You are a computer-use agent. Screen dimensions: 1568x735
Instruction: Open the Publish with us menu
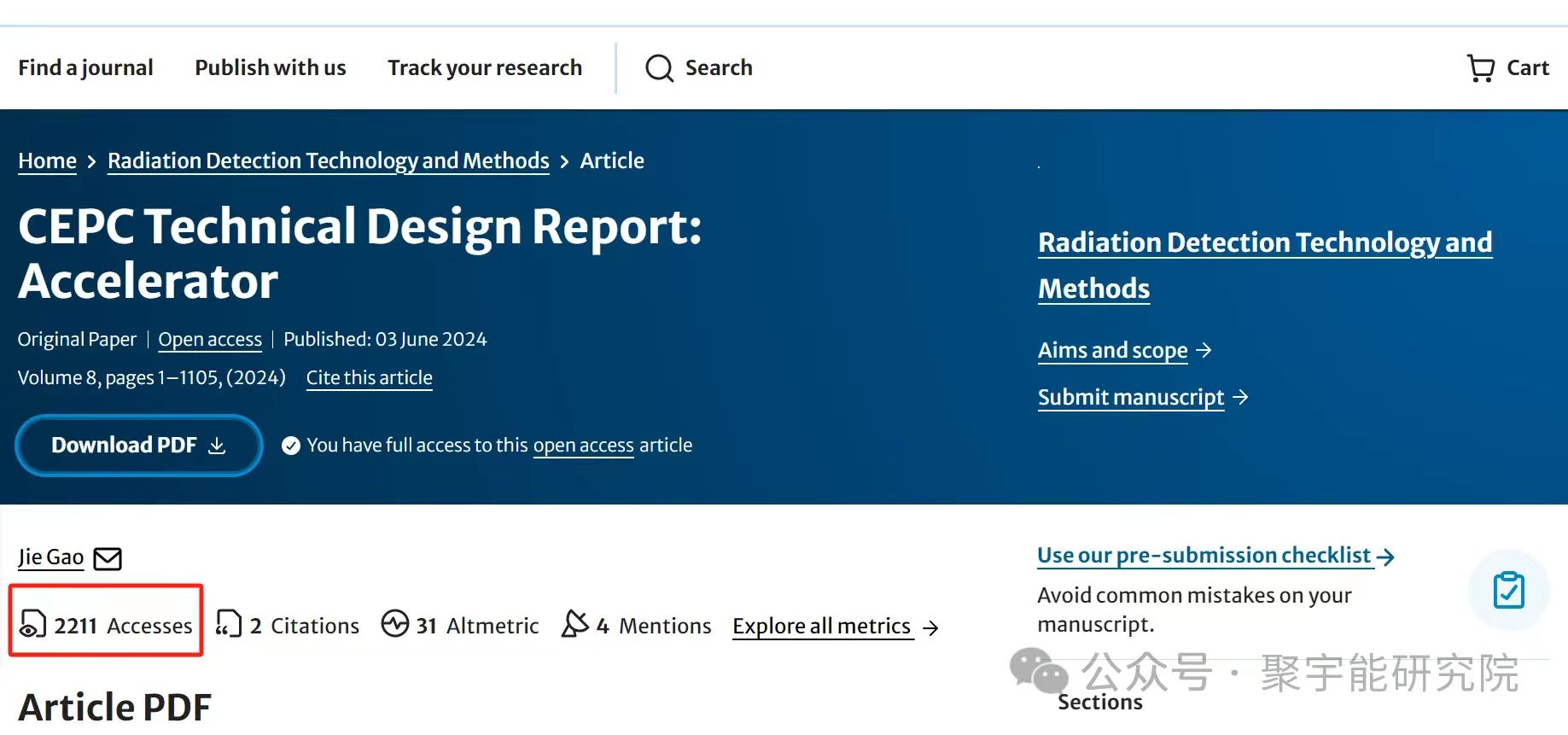(270, 68)
